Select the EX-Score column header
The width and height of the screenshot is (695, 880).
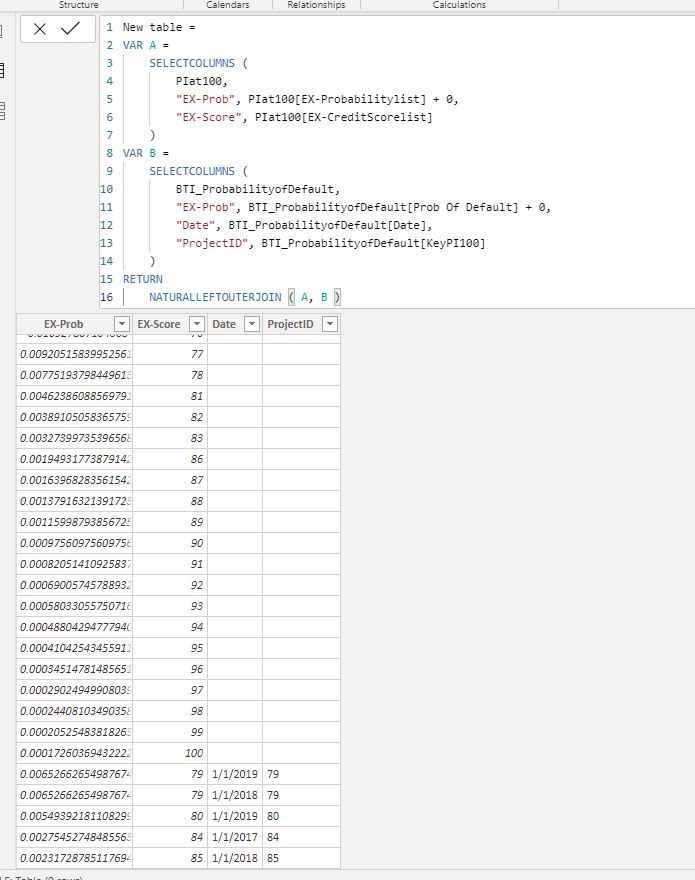[x=159, y=324]
